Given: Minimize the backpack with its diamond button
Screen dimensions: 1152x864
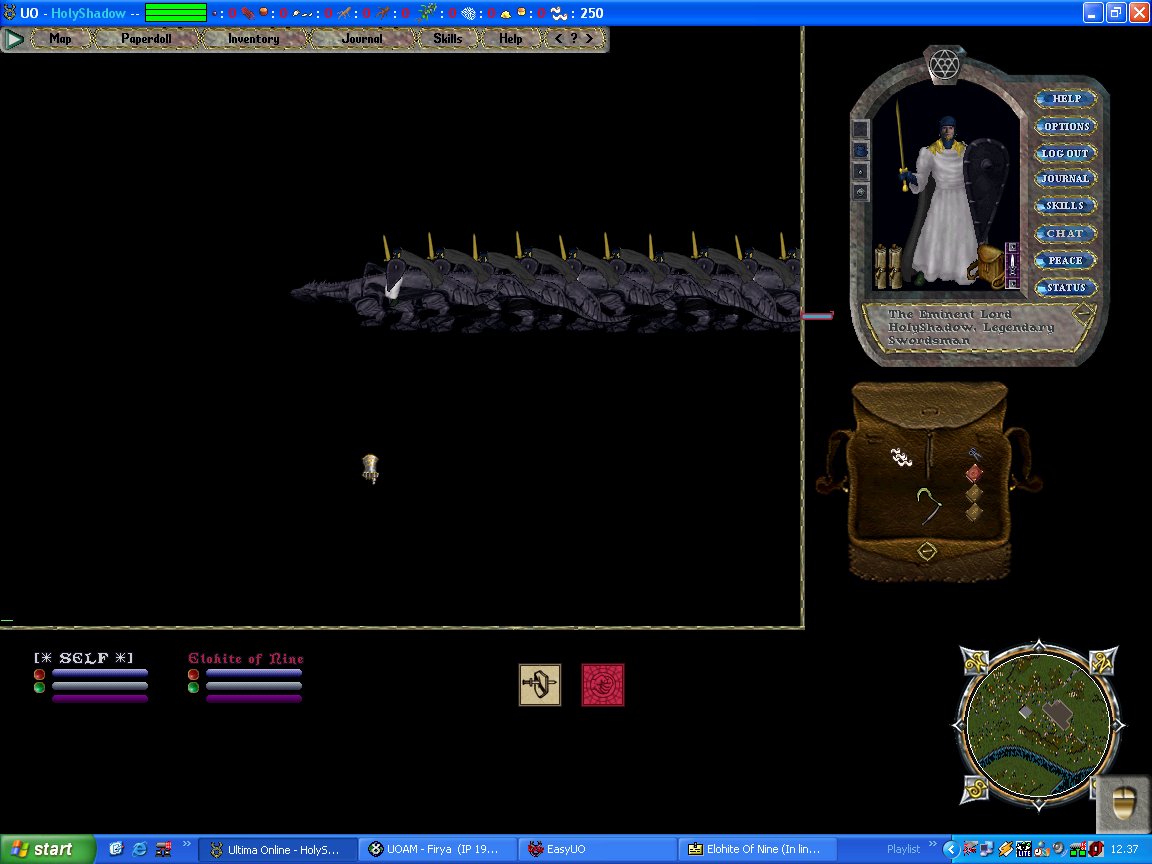Looking at the screenshot, I should click(926, 550).
